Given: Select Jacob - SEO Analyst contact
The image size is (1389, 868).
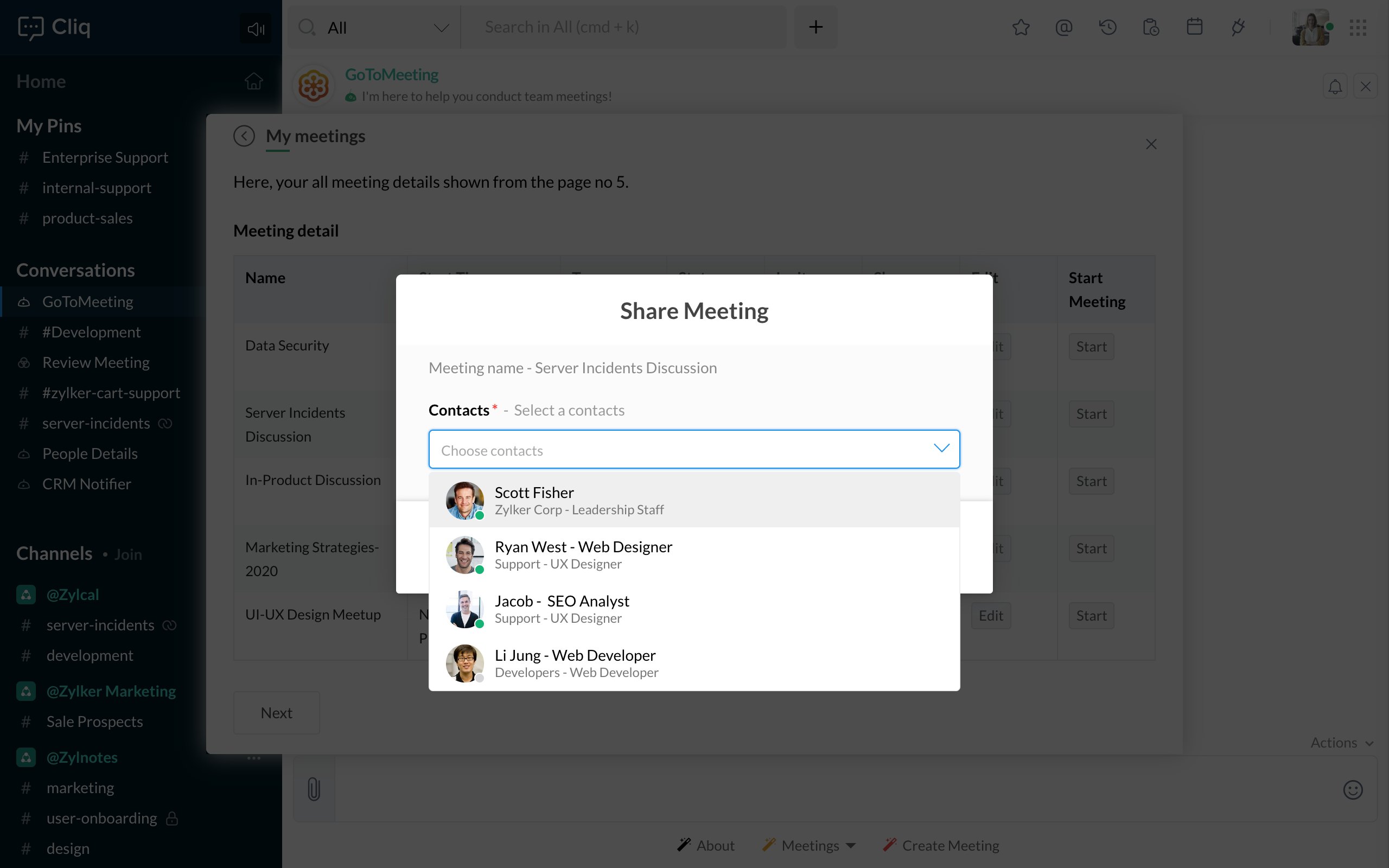Looking at the screenshot, I should [x=694, y=609].
